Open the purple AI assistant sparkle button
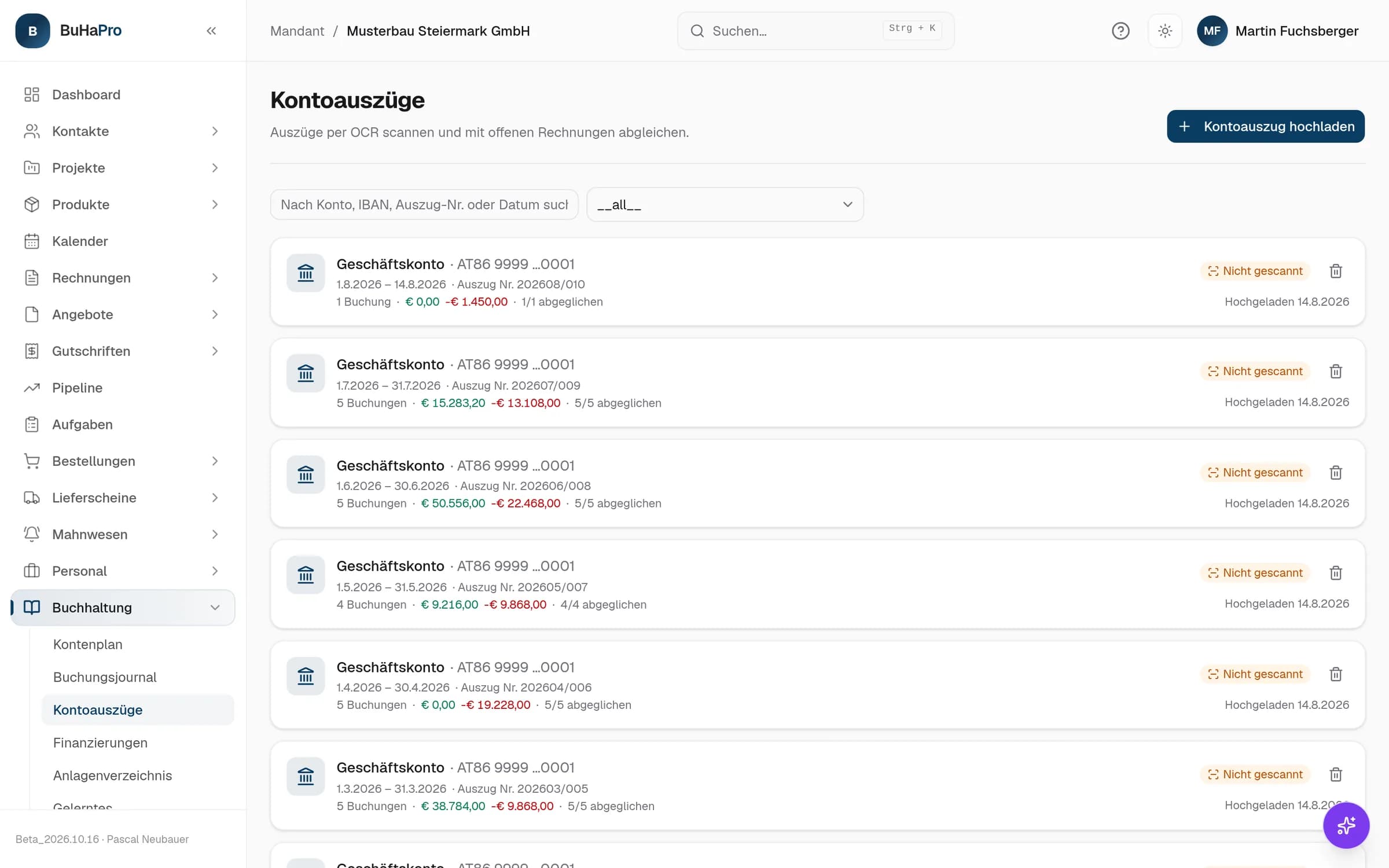Image resolution: width=1389 pixels, height=868 pixels. coord(1346,825)
